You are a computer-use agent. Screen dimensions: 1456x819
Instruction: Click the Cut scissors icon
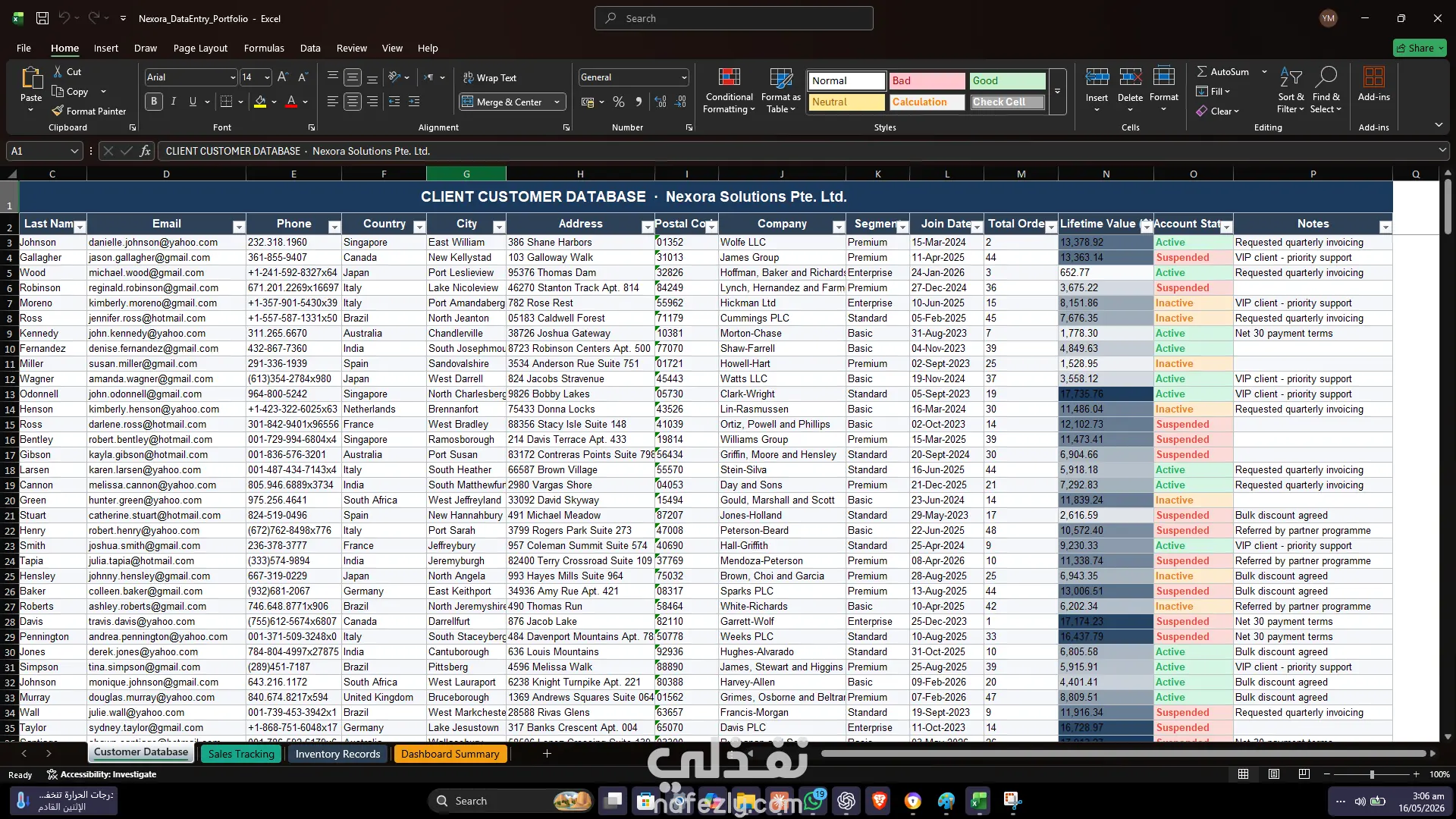tap(58, 72)
